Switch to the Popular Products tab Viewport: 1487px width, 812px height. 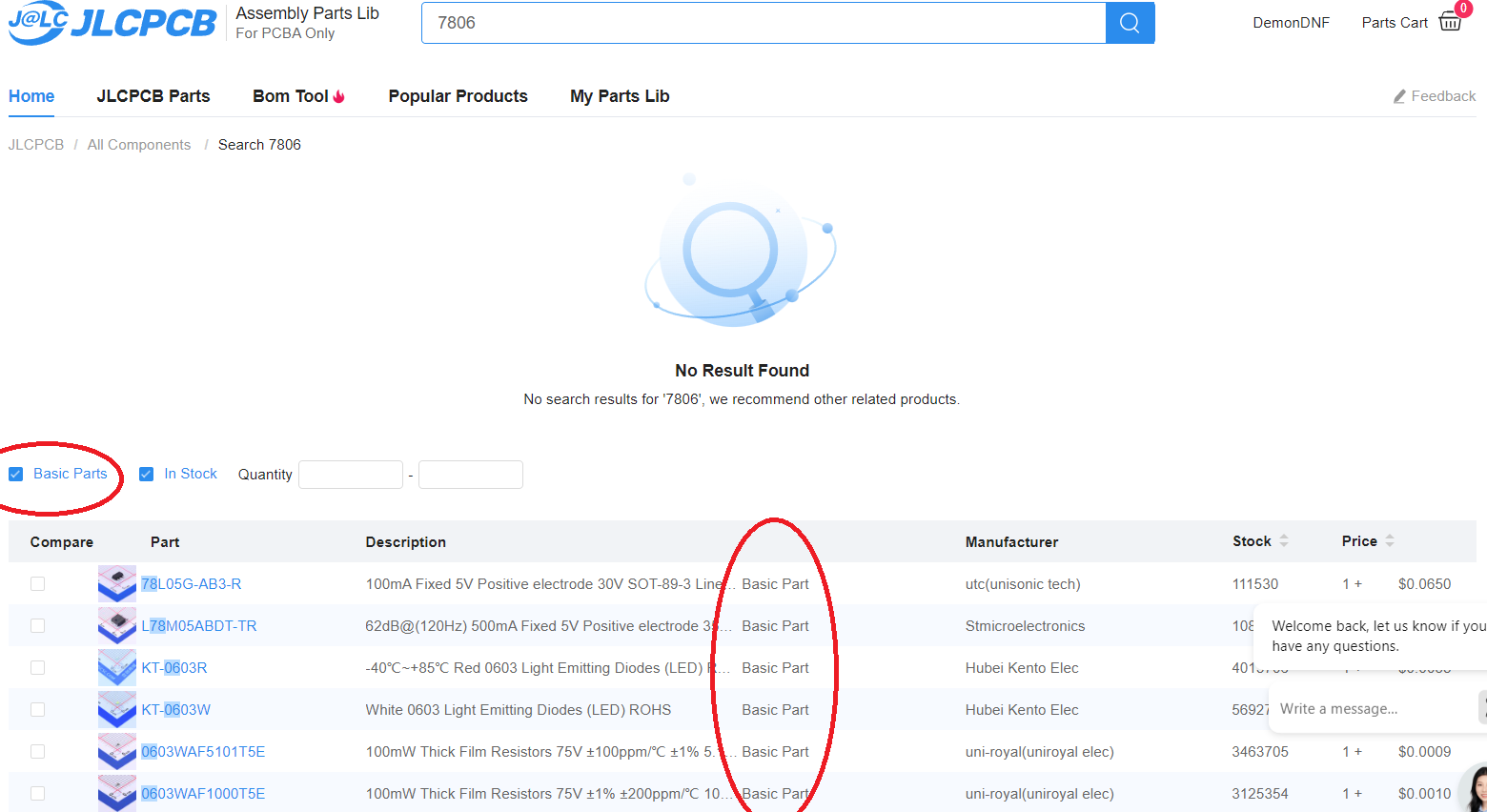pyautogui.click(x=458, y=96)
